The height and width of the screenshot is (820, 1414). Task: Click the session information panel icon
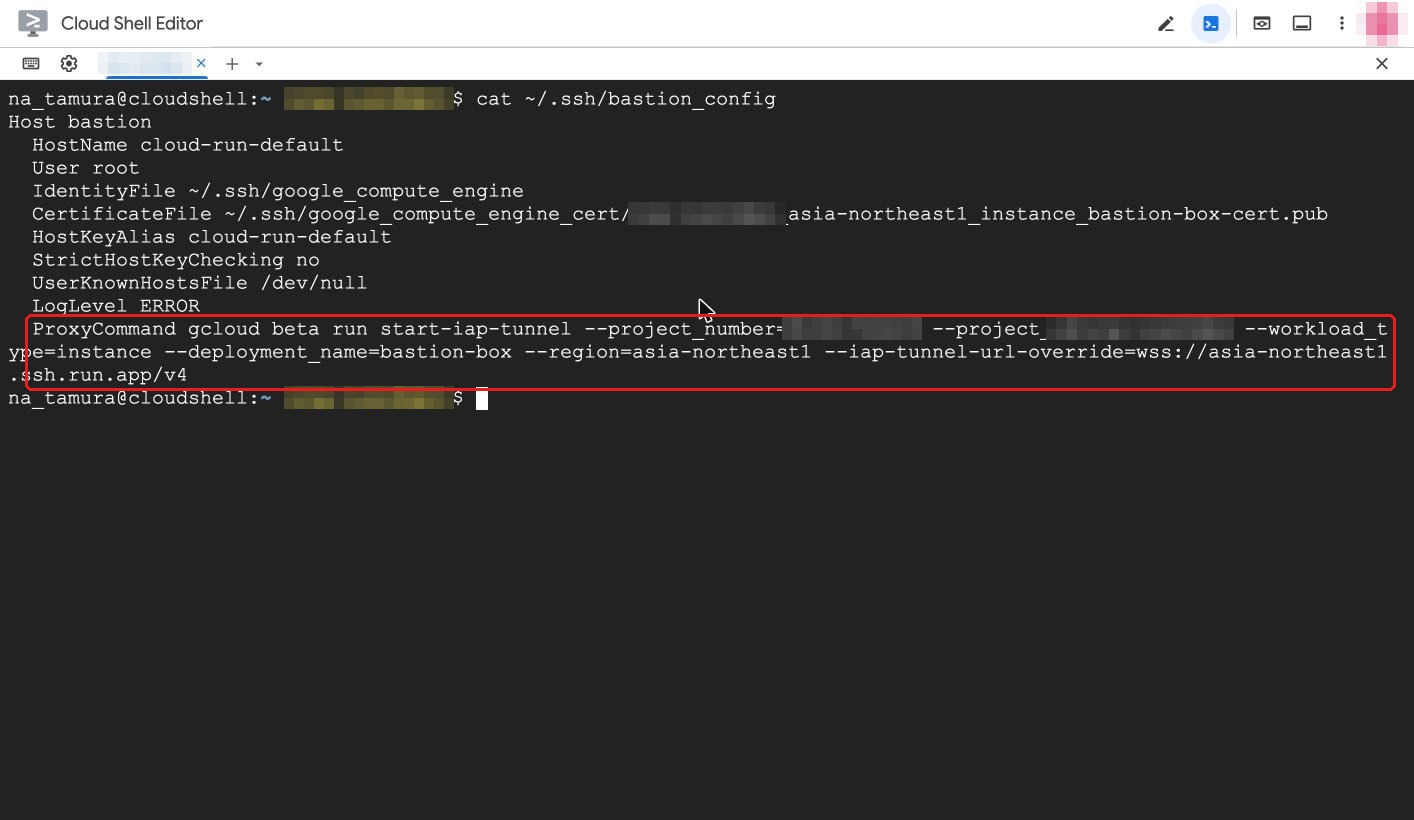point(1301,23)
